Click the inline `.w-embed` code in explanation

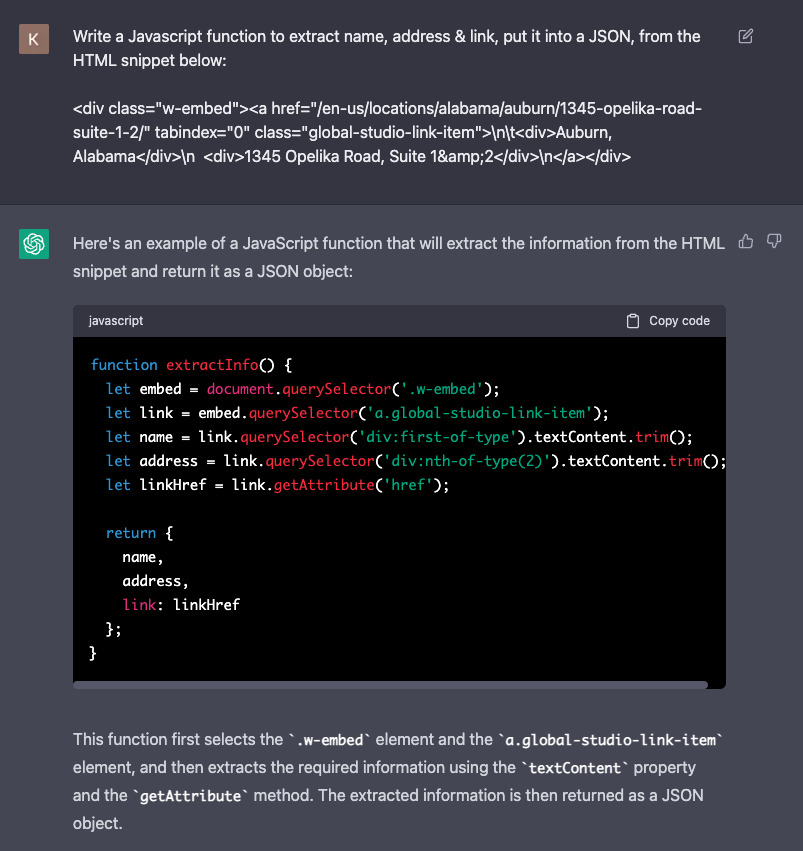(329, 740)
